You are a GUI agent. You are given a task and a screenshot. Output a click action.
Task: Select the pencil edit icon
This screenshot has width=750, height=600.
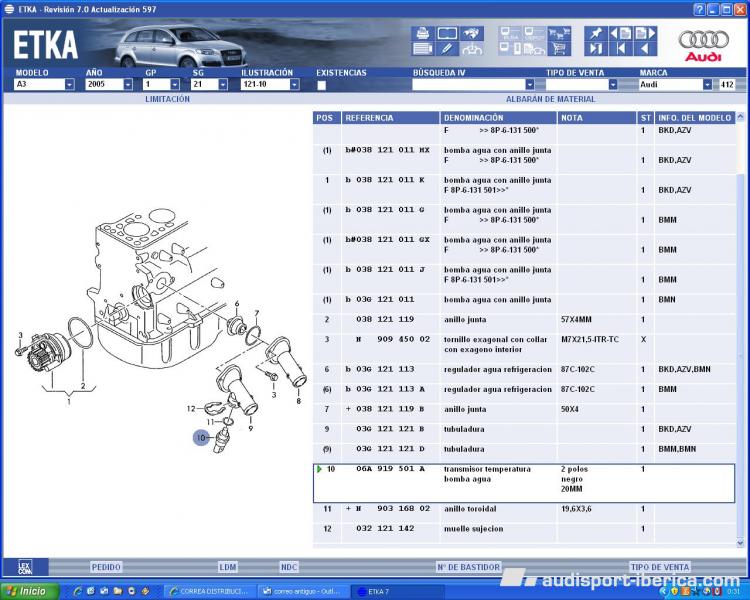point(447,49)
